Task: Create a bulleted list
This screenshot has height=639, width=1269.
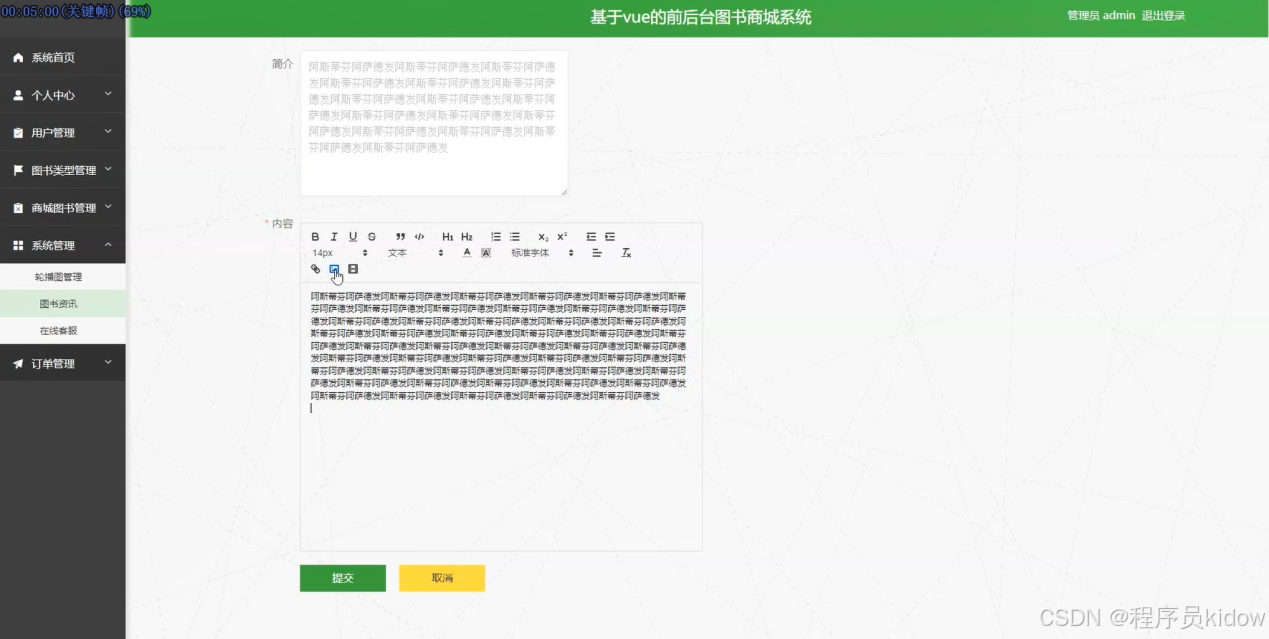Action: [515, 237]
